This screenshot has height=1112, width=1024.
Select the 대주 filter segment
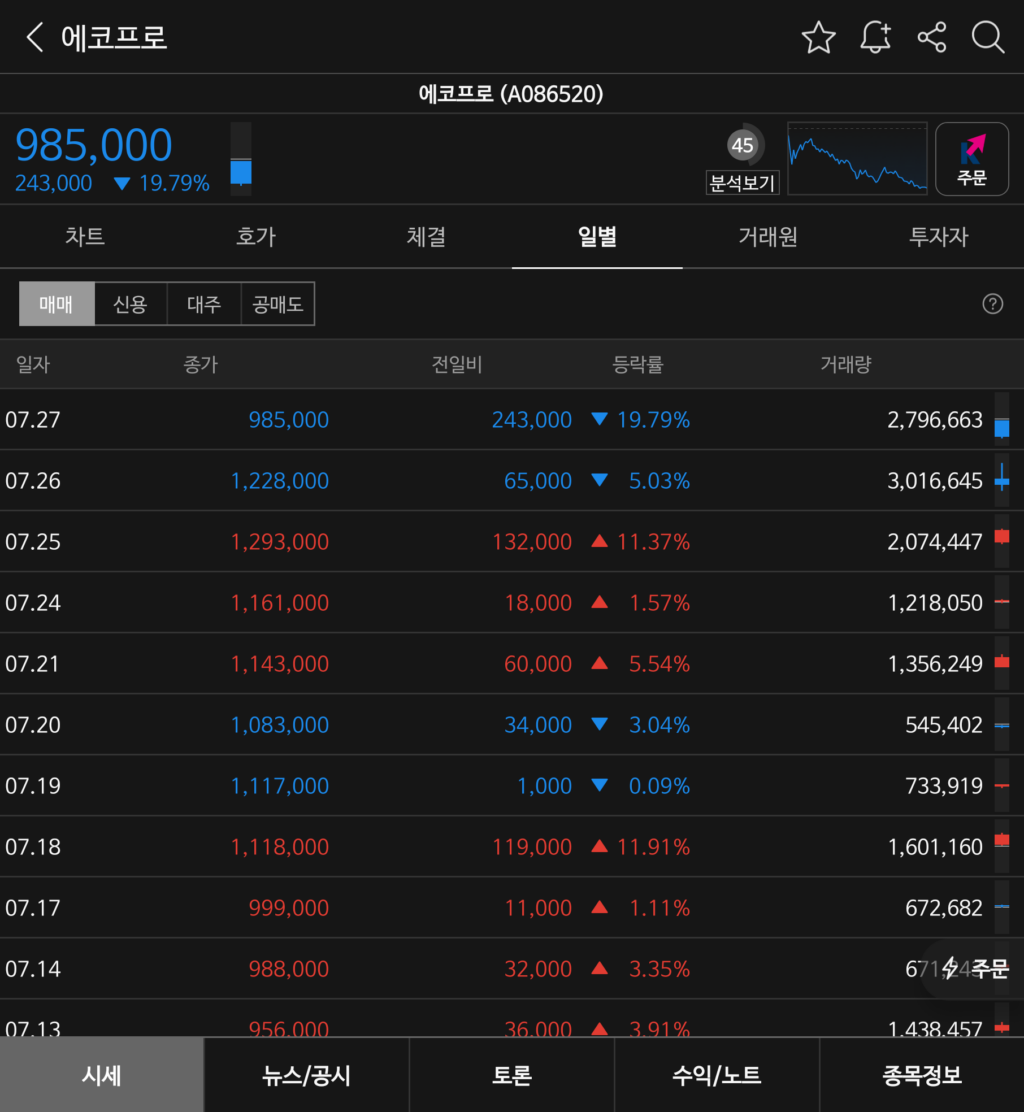[204, 304]
